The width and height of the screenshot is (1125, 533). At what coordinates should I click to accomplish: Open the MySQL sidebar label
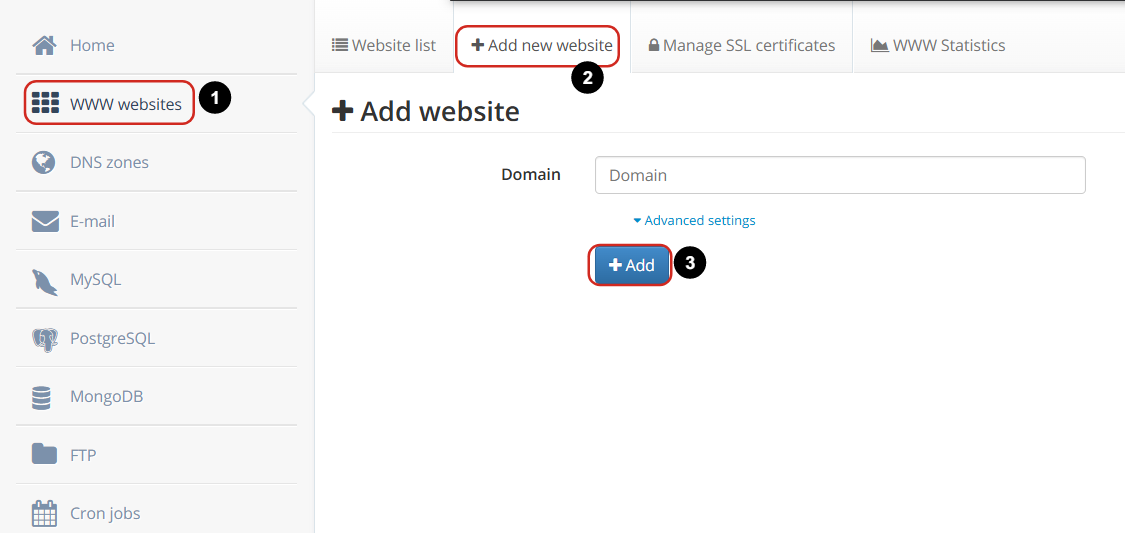click(95, 280)
